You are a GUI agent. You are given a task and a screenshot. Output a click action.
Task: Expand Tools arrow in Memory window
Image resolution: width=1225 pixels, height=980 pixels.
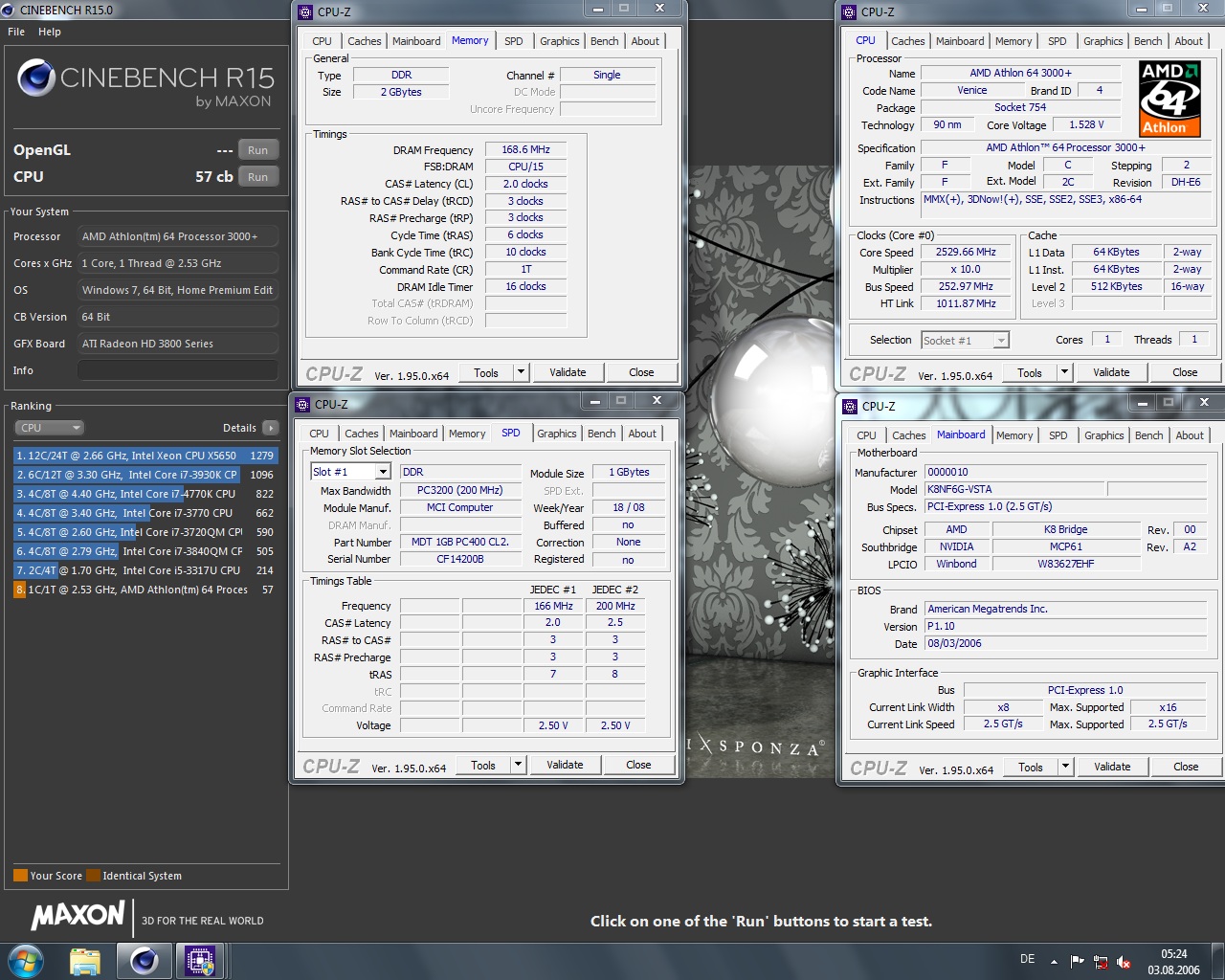(522, 372)
